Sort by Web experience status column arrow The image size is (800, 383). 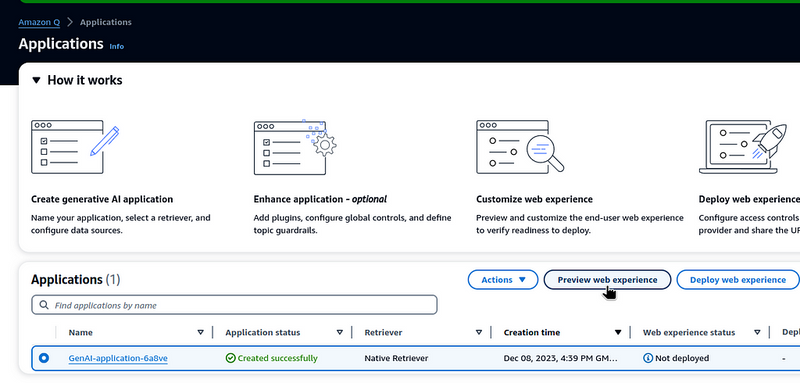coord(757,333)
